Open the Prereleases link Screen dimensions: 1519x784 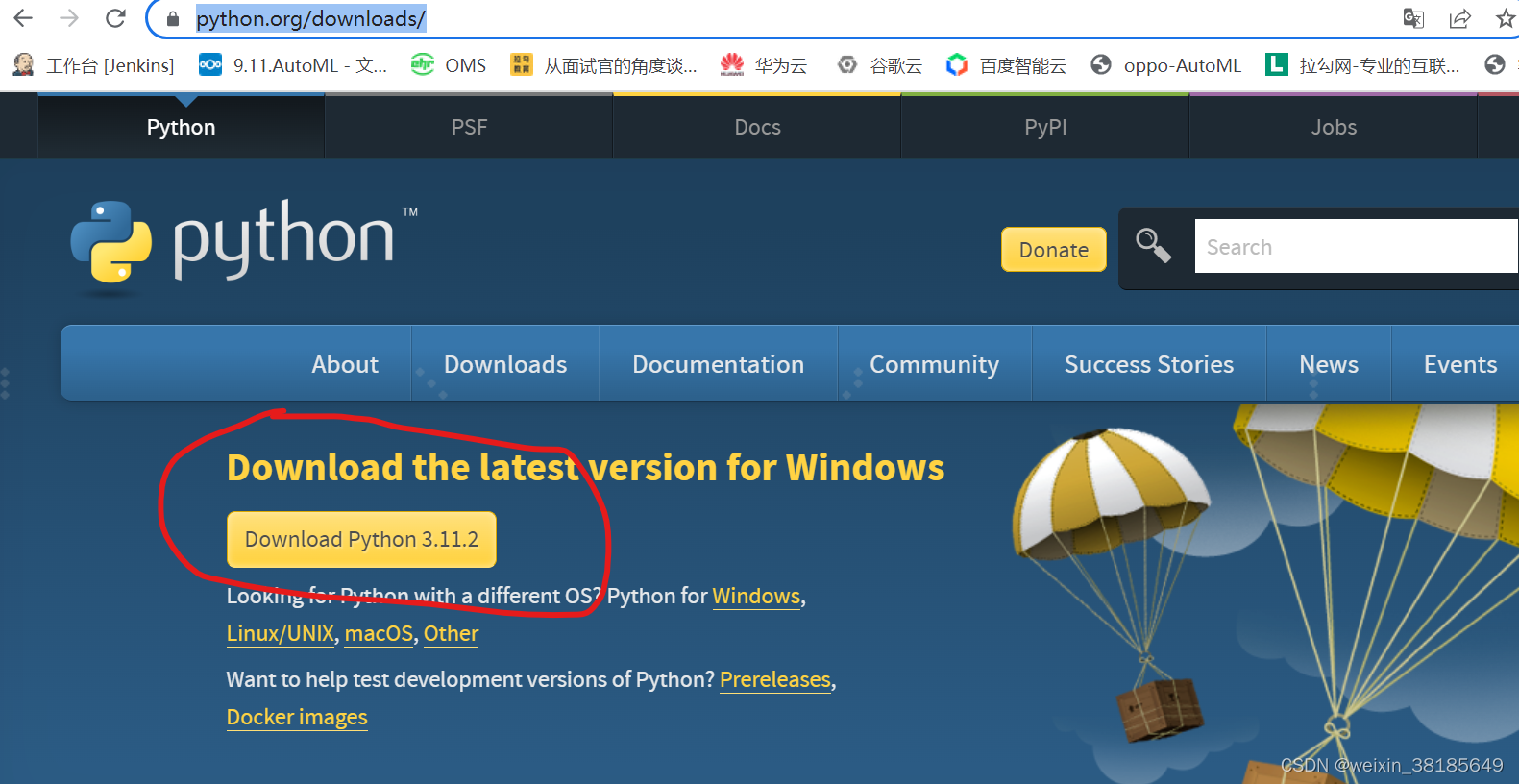click(775, 679)
